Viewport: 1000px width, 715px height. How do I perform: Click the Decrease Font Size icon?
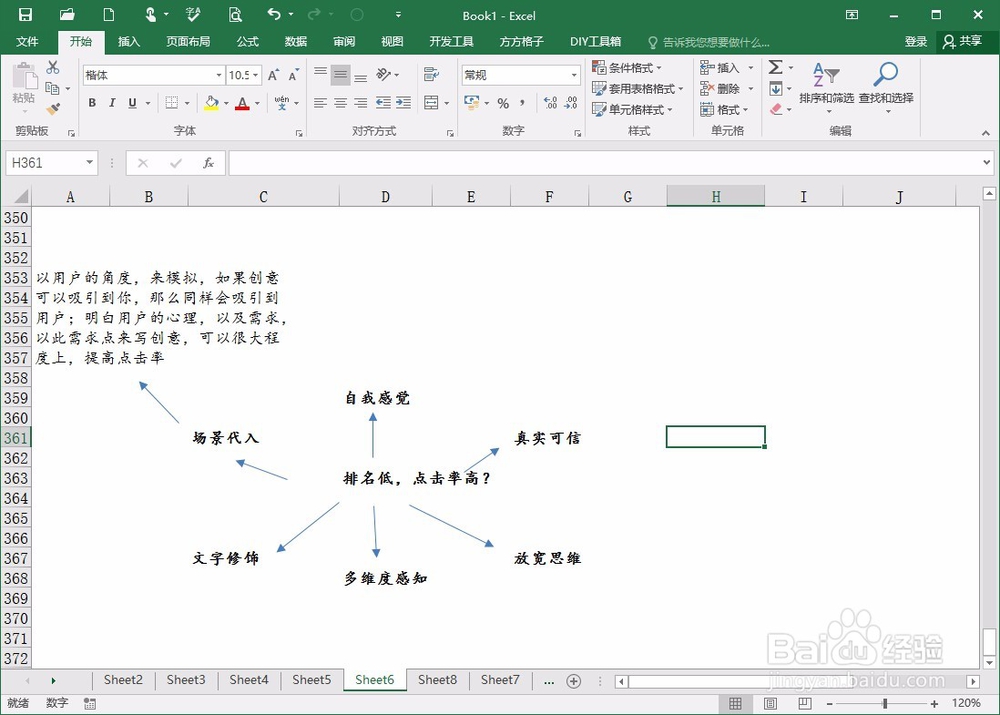pos(293,75)
